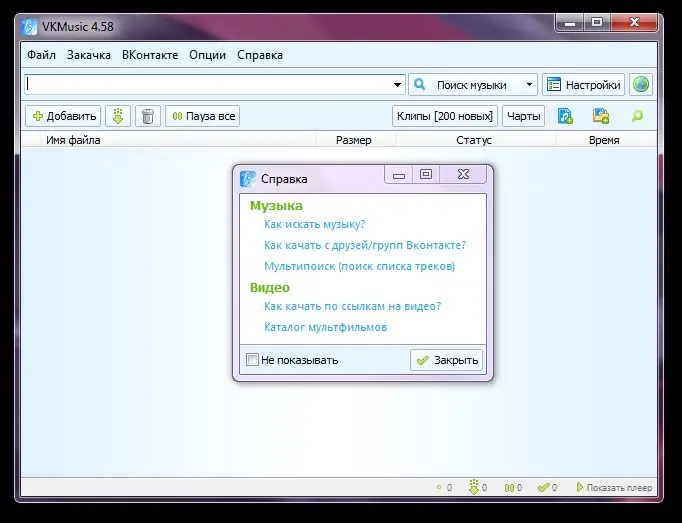Sort by Время column header
682x523 pixels.
(604, 140)
